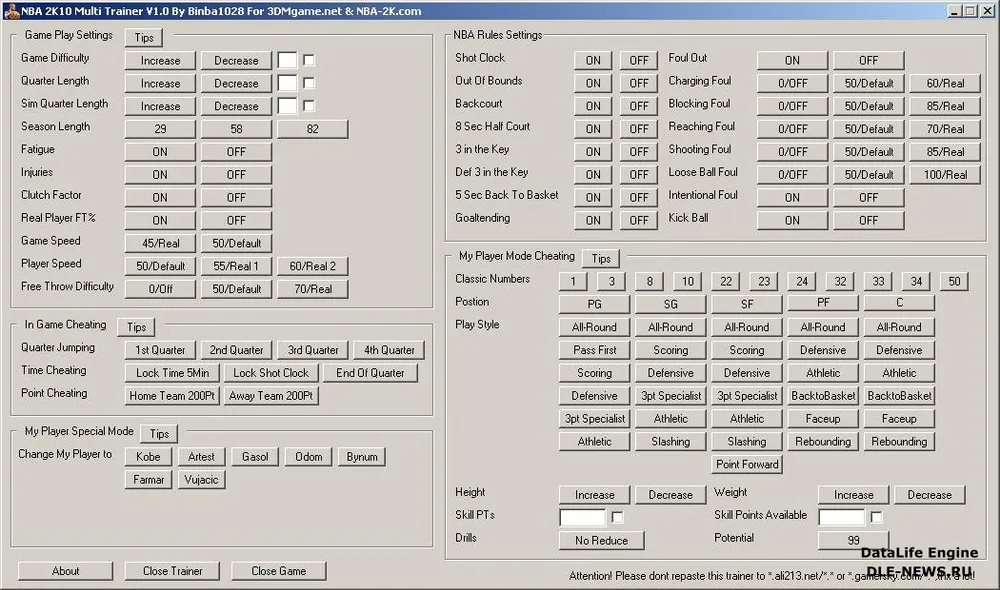Enable the Game Difficulty checkbox
1000x590 pixels.
309,60
